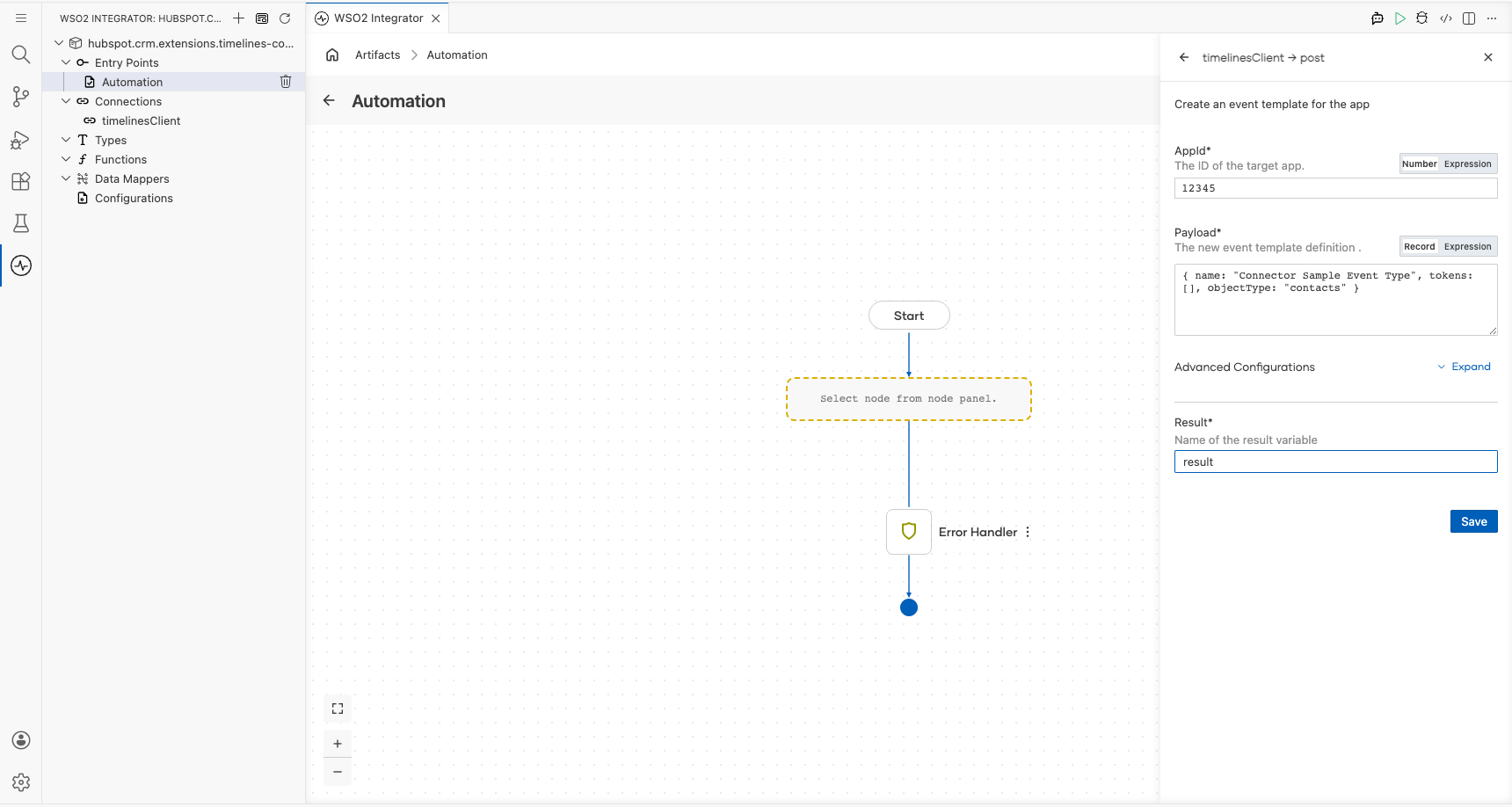Image resolution: width=1512 pixels, height=807 pixels.
Task: Run the integration with play icon
Action: [x=1400, y=18]
